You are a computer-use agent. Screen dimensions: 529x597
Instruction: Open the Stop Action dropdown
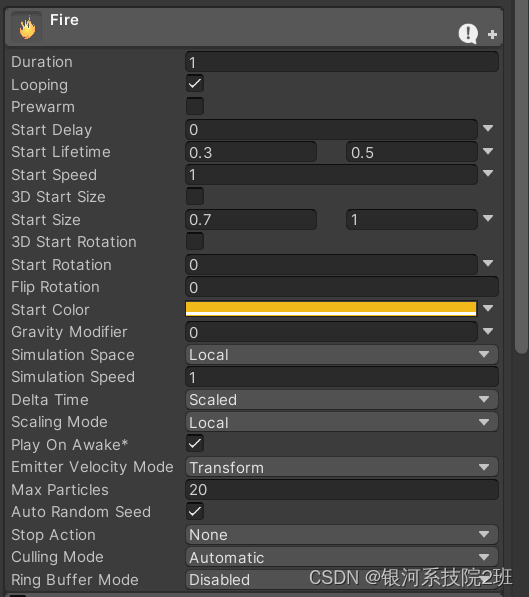click(x=342, y=535)
